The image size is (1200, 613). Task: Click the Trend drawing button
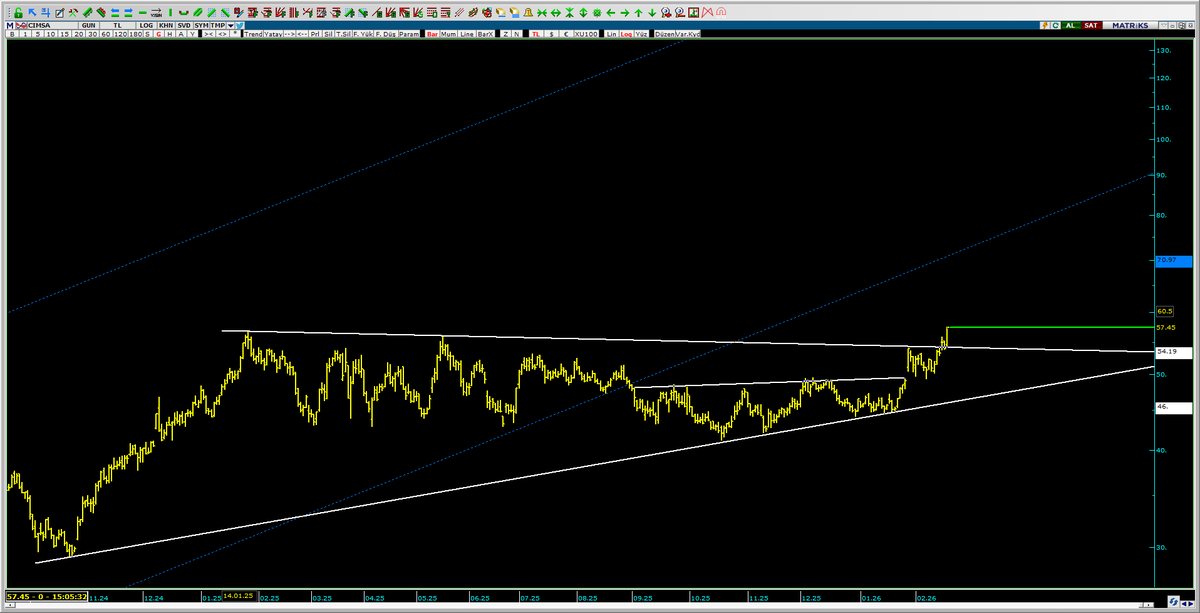(255, 33)
